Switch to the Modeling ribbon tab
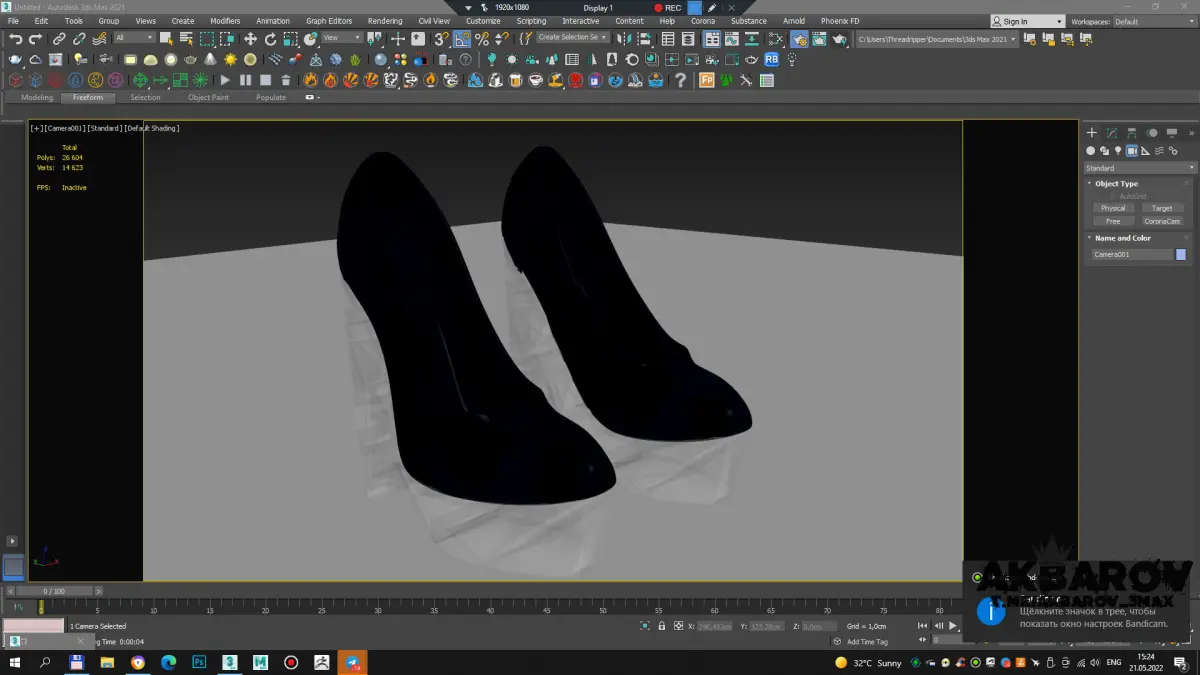Screen dimensions: 1200x675 click(37, 98)
